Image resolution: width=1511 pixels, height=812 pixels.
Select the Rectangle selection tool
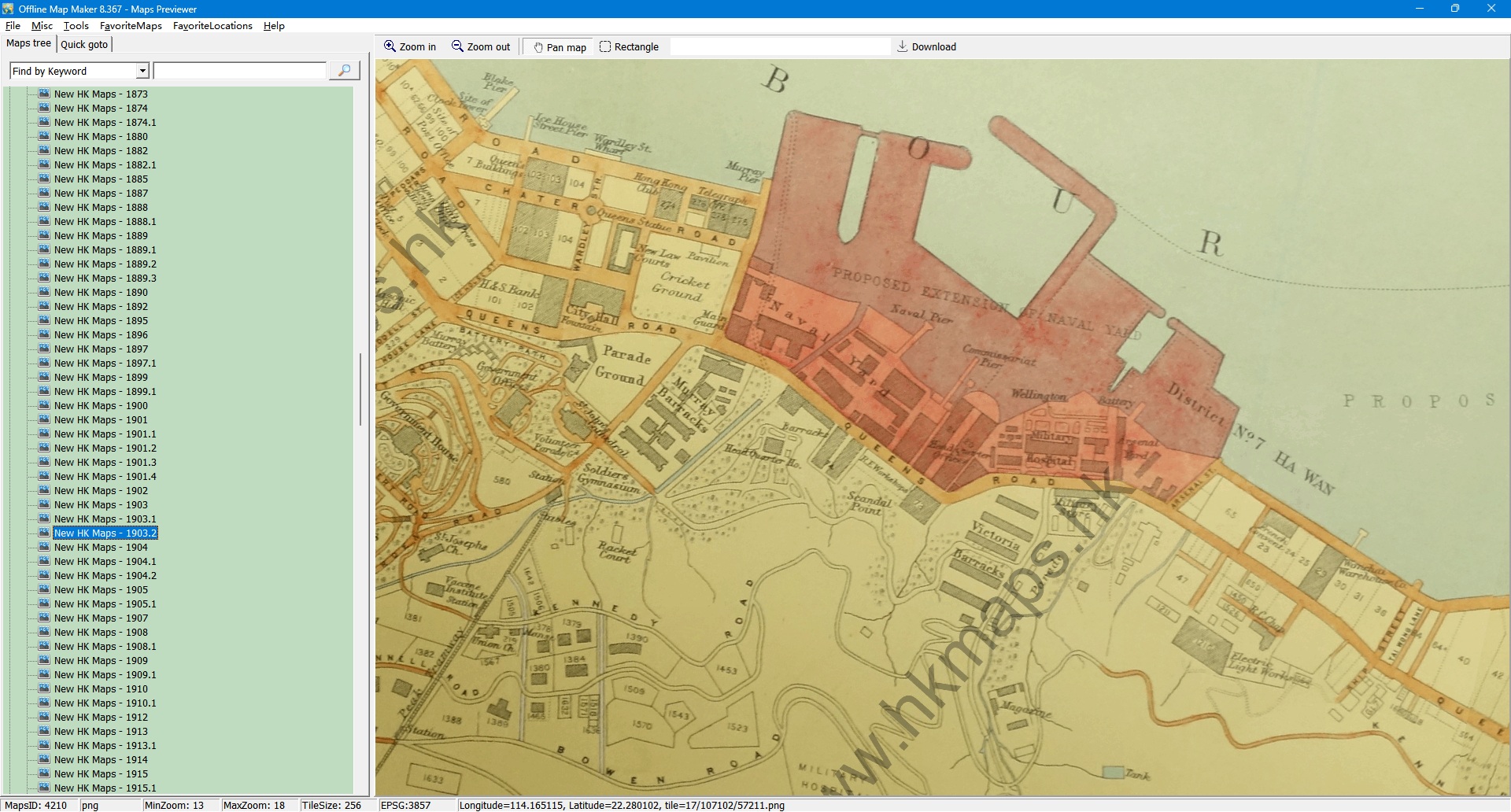(629, 47)
